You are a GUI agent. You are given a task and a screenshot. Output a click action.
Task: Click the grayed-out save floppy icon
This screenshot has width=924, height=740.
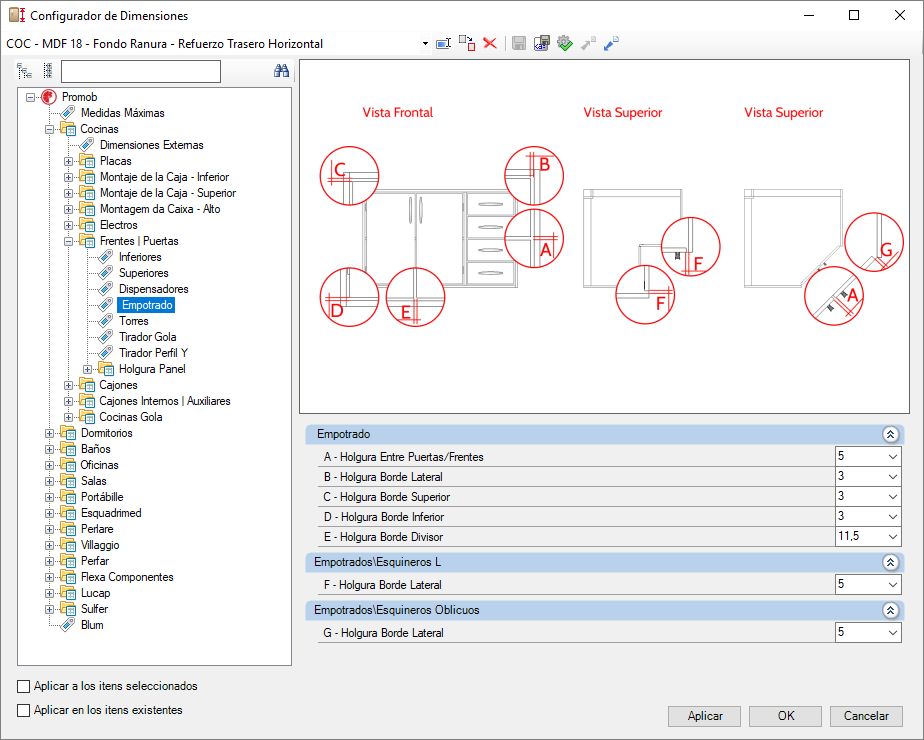coord(519,43)
